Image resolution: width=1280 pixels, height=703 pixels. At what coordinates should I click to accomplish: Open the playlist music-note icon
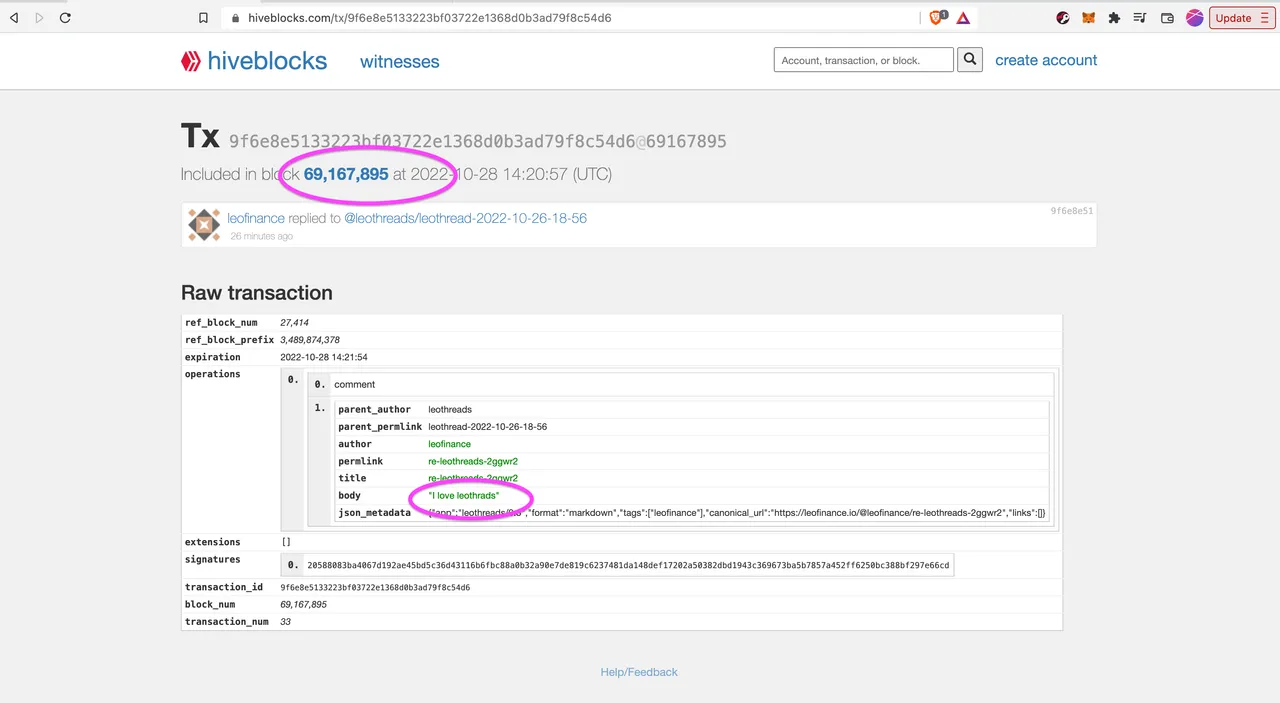pos(1141,18)
